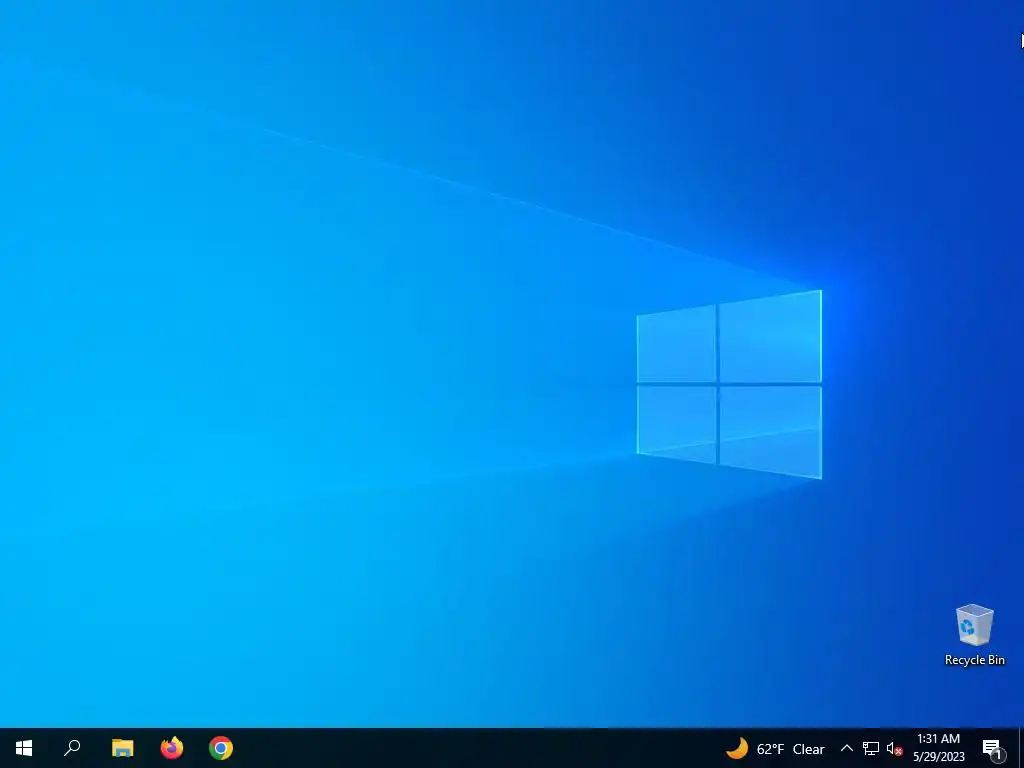Viewport: 1024px width, 768px height.
Task: Launch Google Chrome from the taskbar
Action: tap(221, 748)
